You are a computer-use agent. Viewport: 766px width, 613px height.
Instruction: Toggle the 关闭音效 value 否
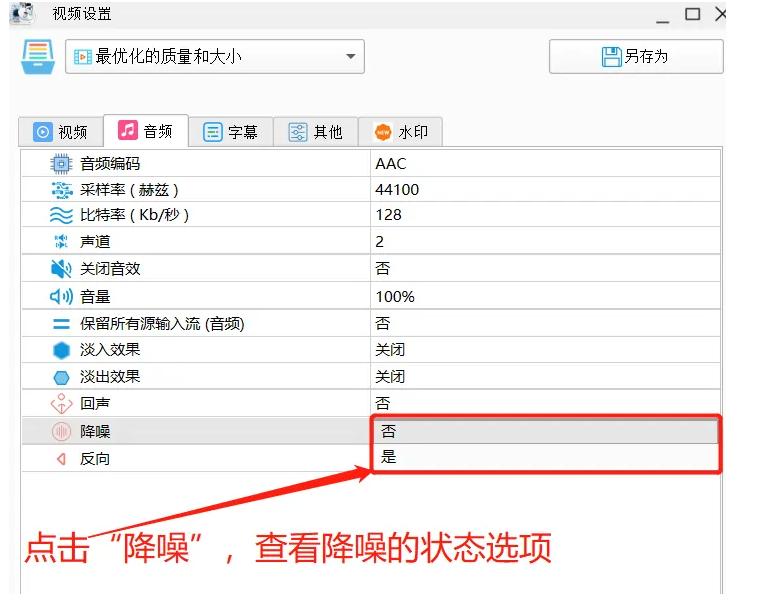point(545,268)
